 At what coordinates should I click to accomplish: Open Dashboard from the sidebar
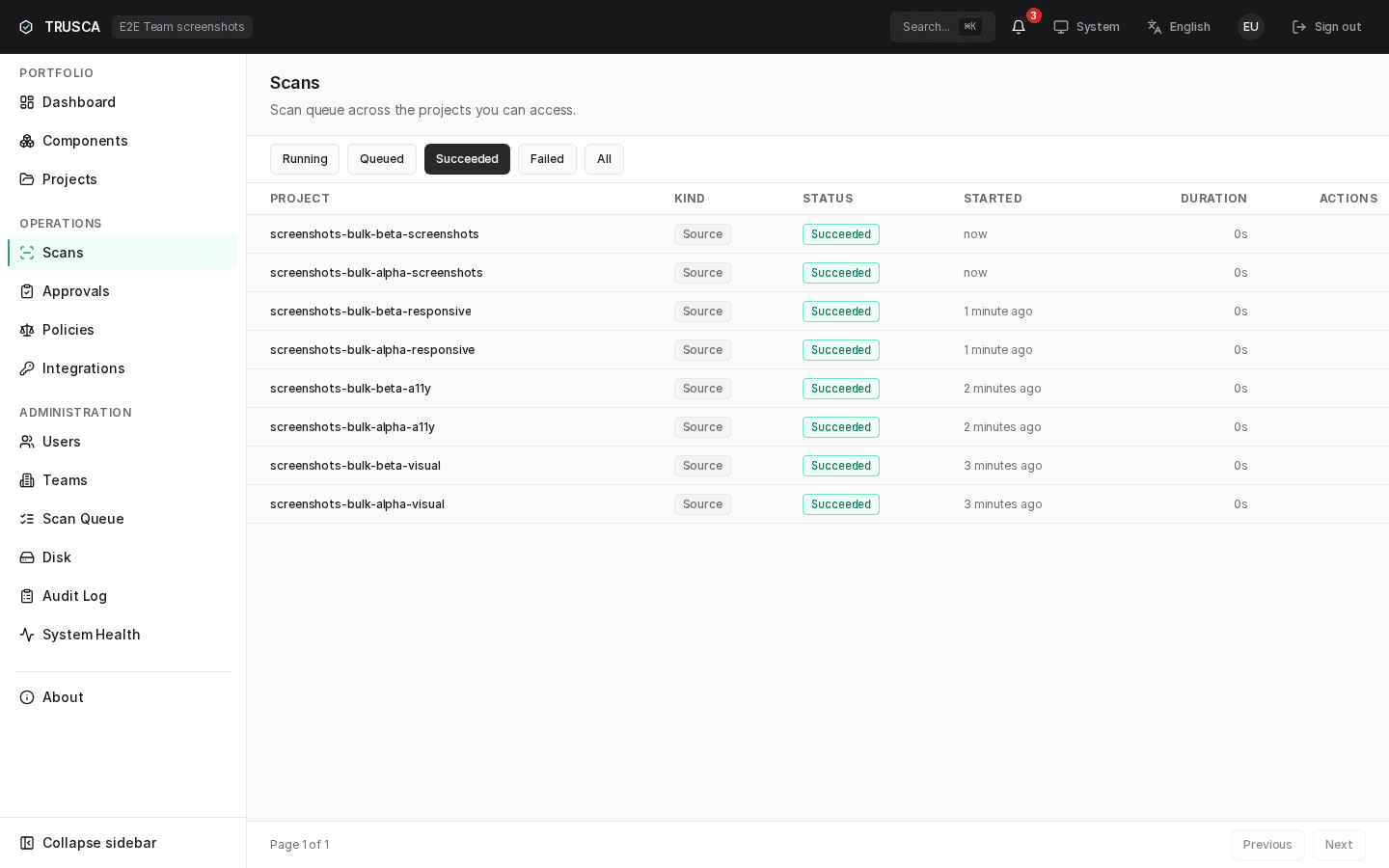[123, 102]
